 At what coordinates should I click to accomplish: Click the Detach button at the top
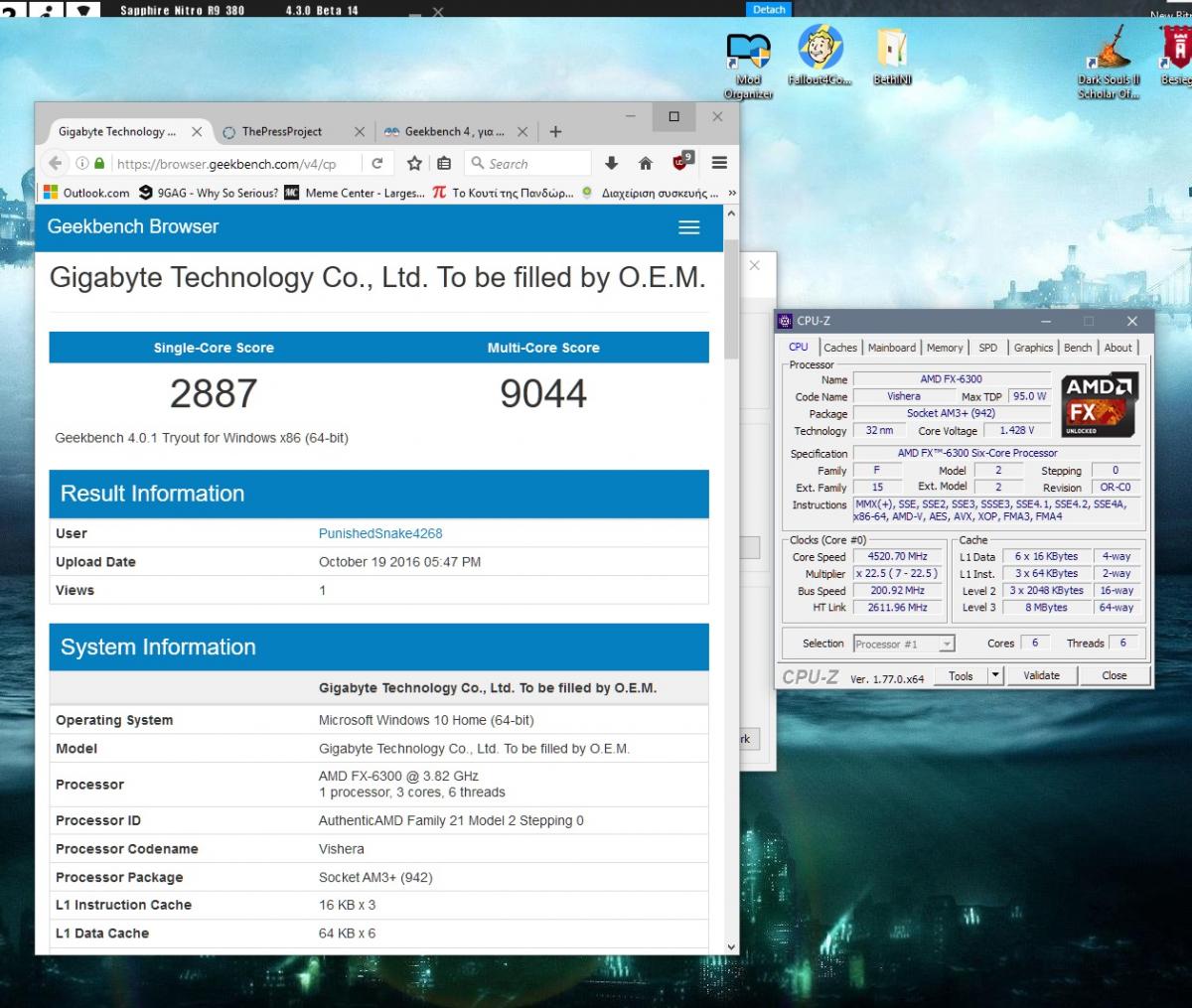coord(769,9)
